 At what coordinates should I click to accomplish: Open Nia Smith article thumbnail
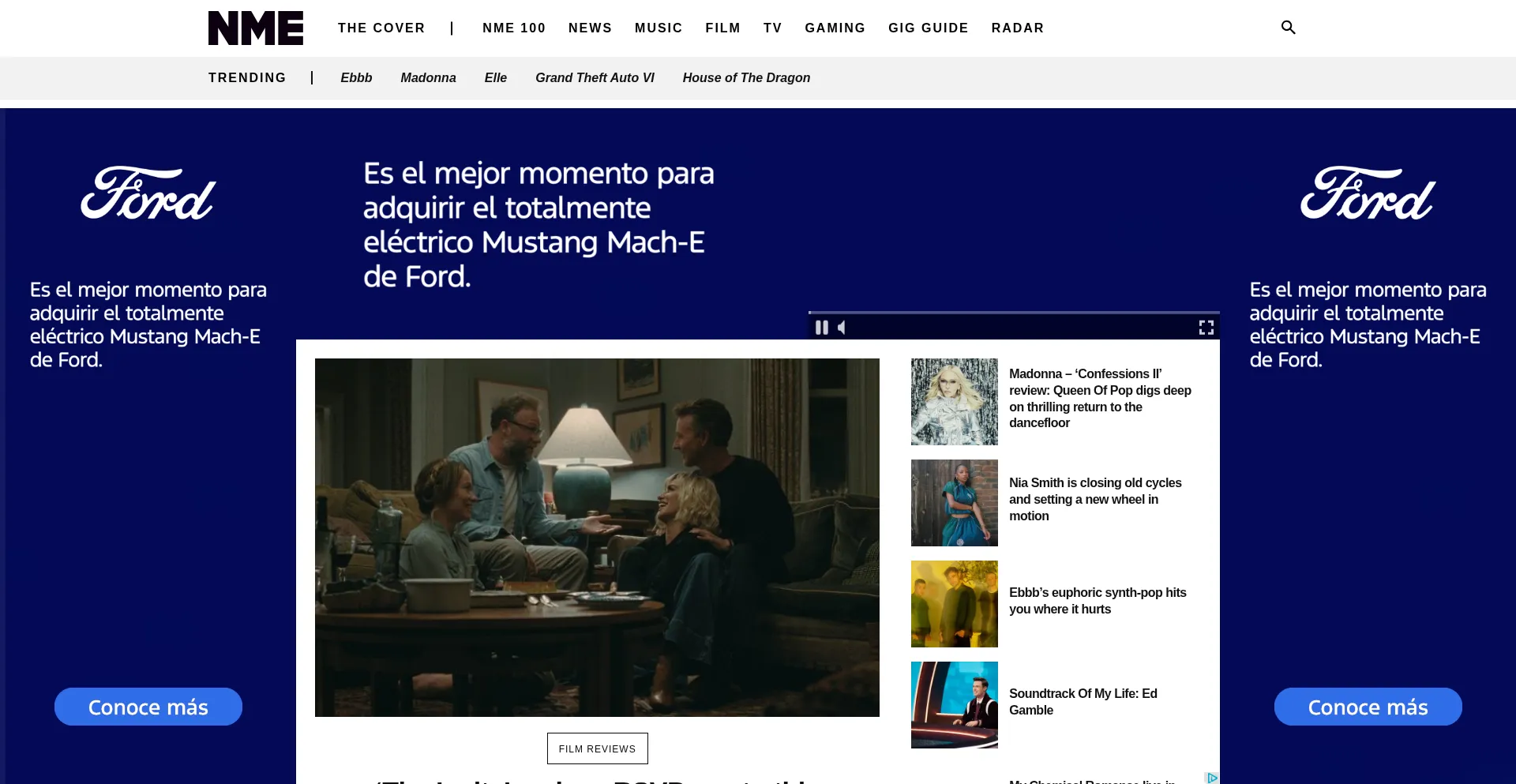point(954,503)
